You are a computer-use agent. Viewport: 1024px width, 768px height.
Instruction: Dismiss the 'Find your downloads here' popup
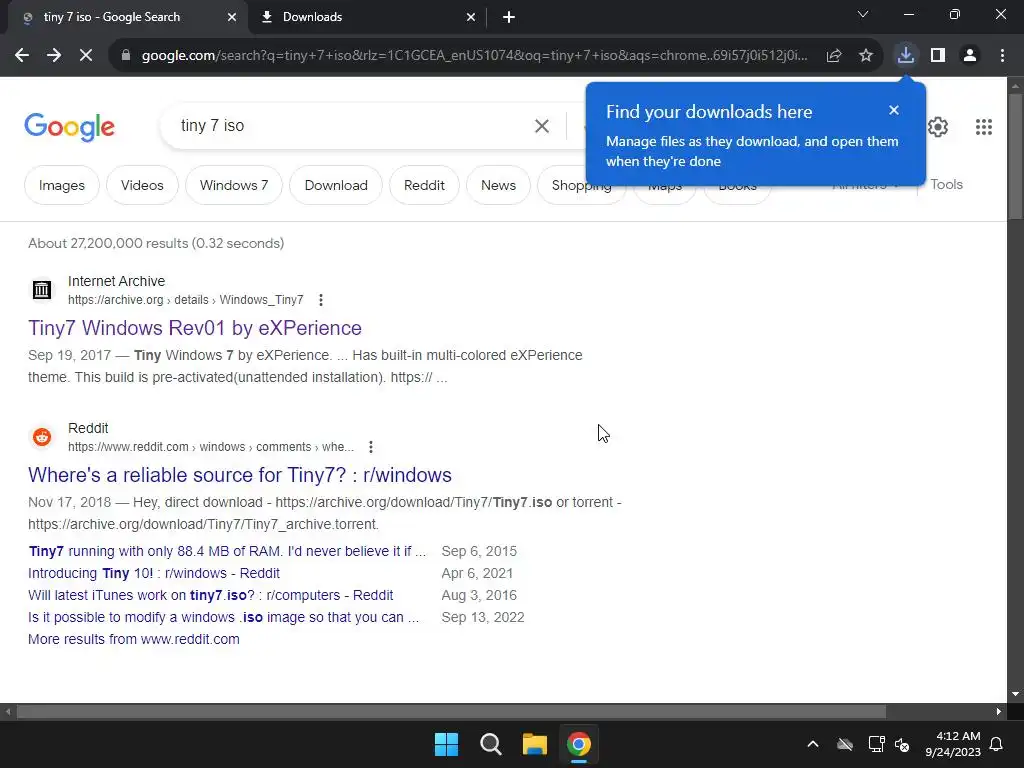894,110
